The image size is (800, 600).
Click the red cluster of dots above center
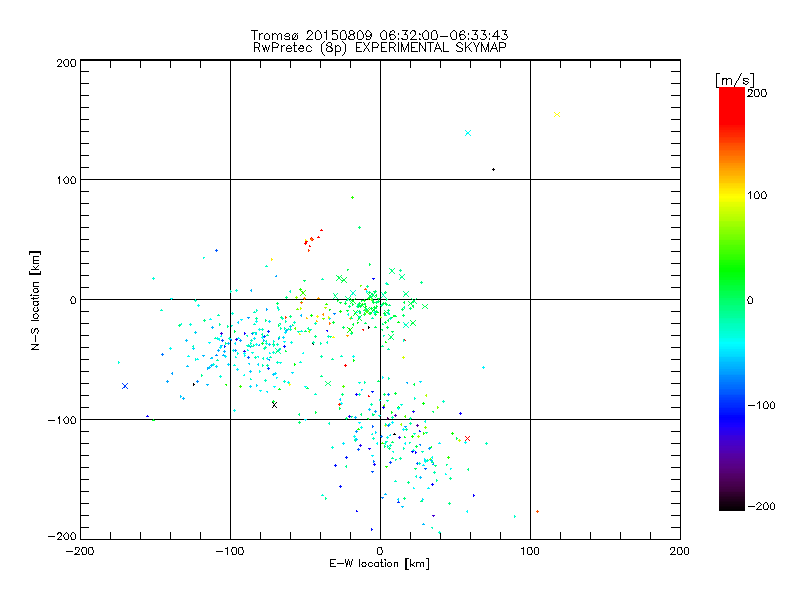312,239
